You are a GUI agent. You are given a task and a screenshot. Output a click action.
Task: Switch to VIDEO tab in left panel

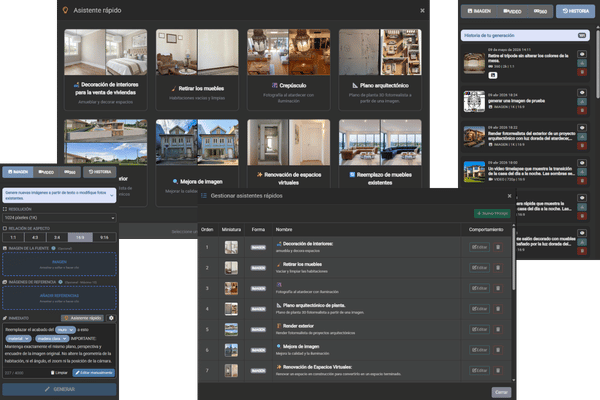point(46,172)
